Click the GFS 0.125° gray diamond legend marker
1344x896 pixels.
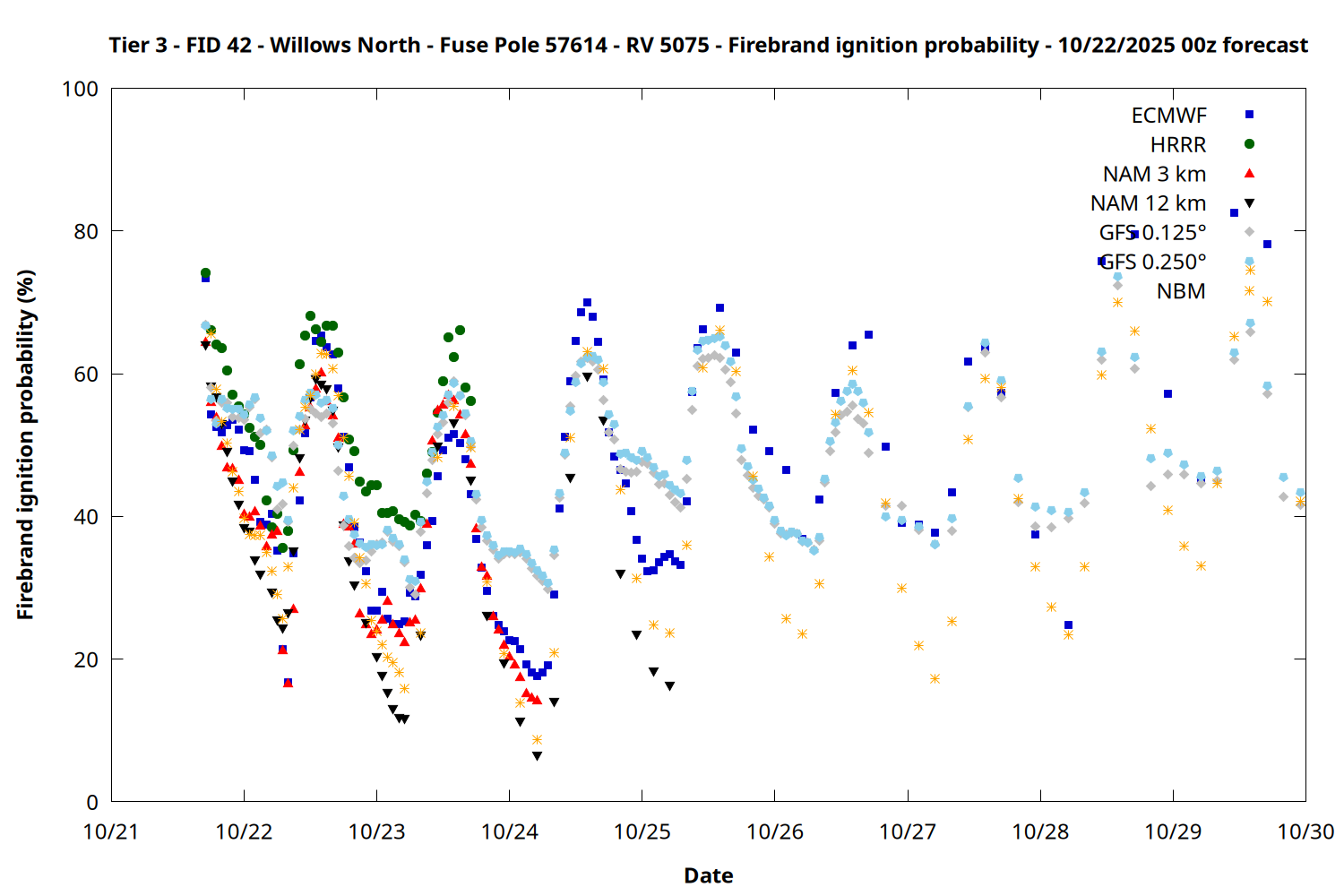1249,232
